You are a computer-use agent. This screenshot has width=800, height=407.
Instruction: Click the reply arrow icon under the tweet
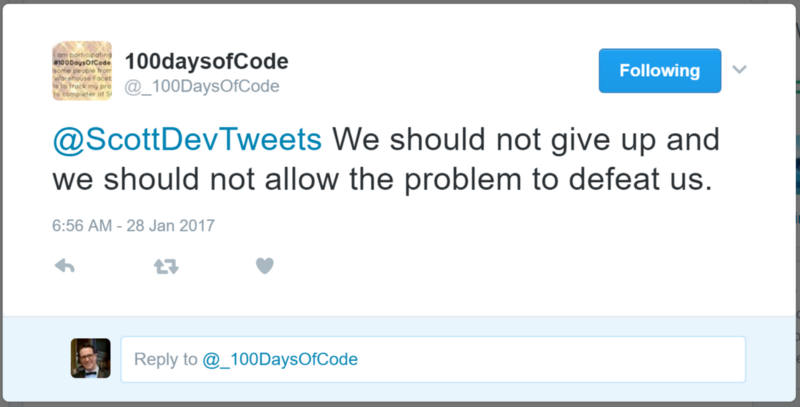click(64, 266)
